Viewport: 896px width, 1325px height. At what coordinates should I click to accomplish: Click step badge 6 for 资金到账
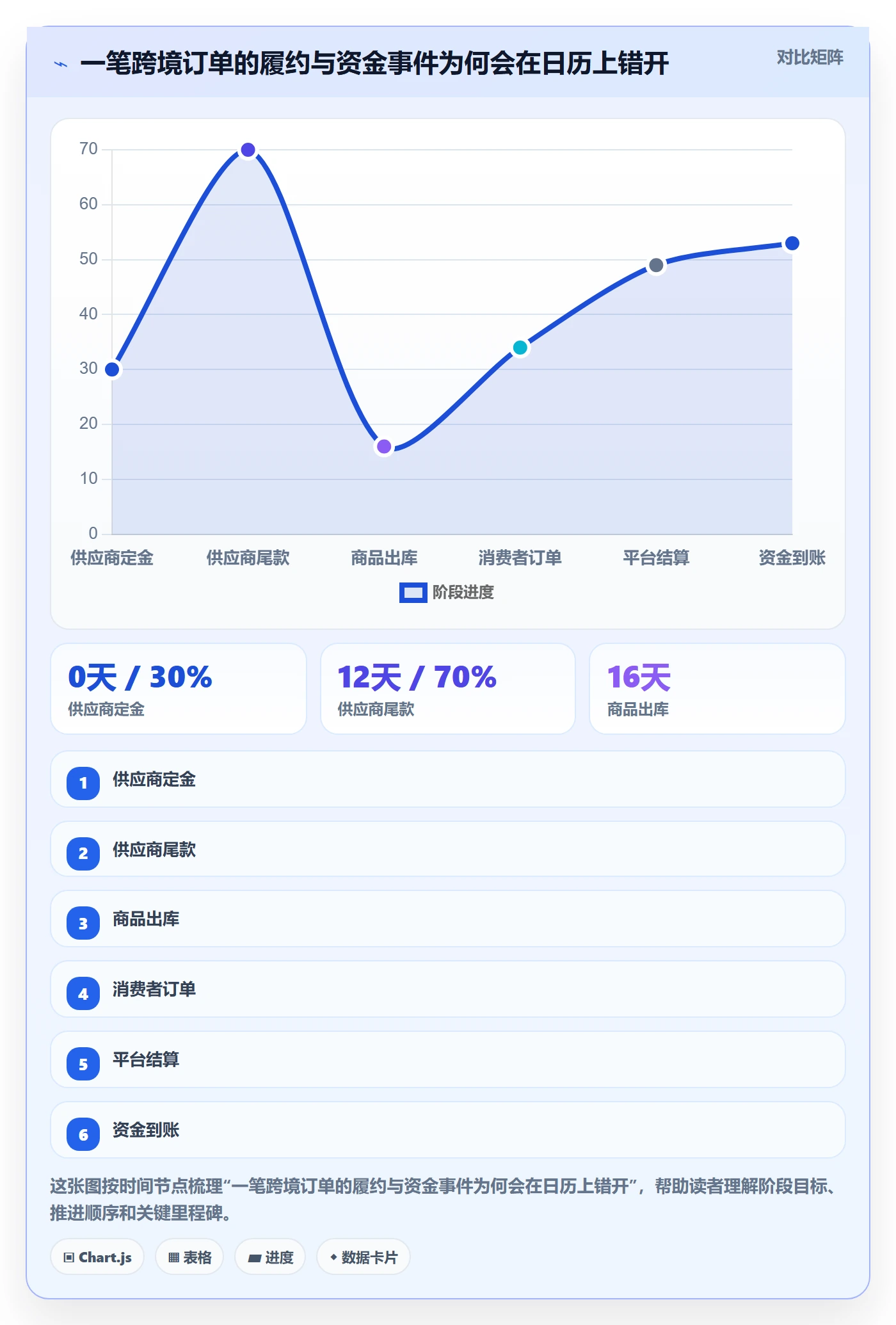(83, 1134)
